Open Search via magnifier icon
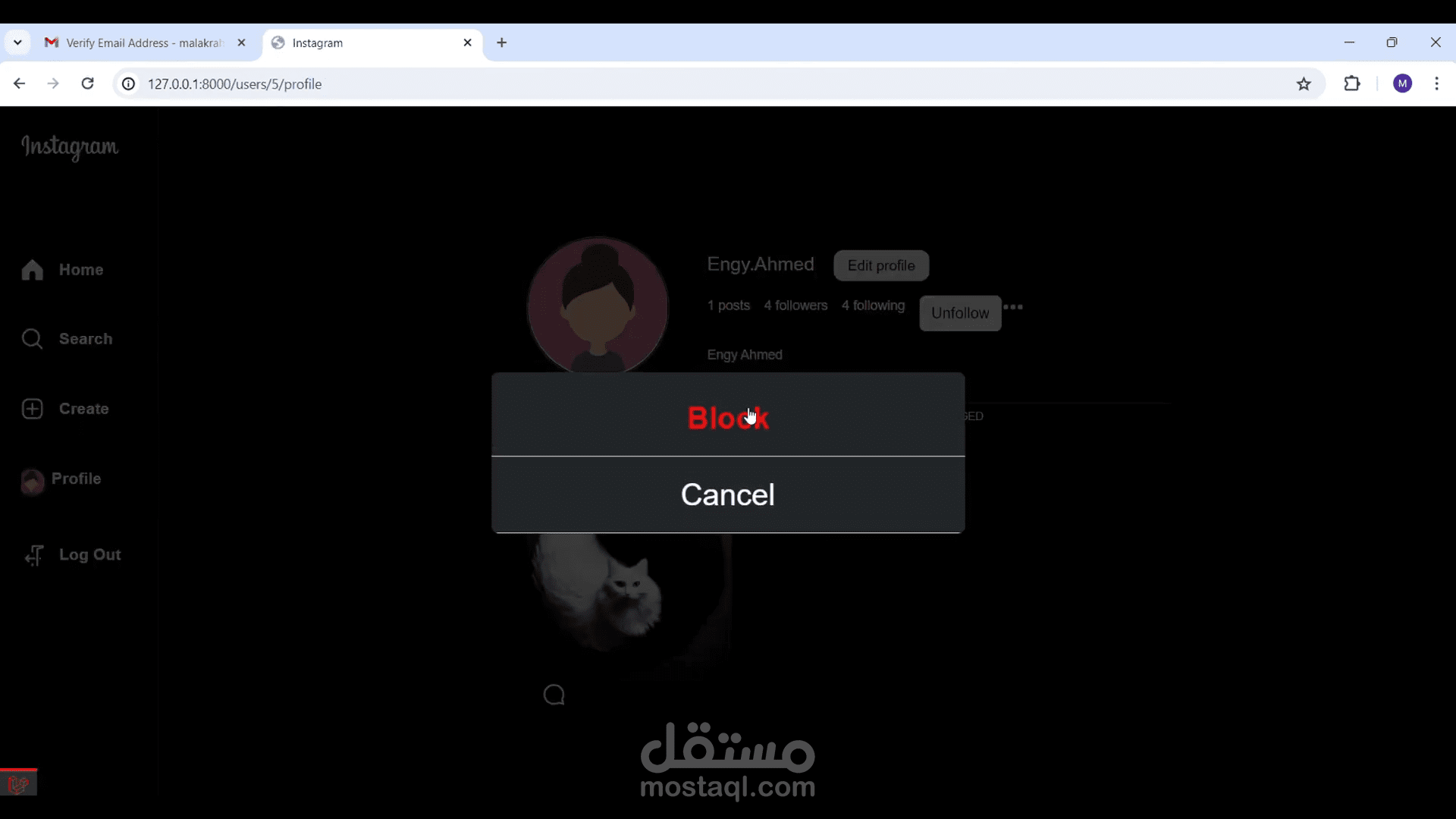This screenshot has width=1456, height=819. point(32,339)
